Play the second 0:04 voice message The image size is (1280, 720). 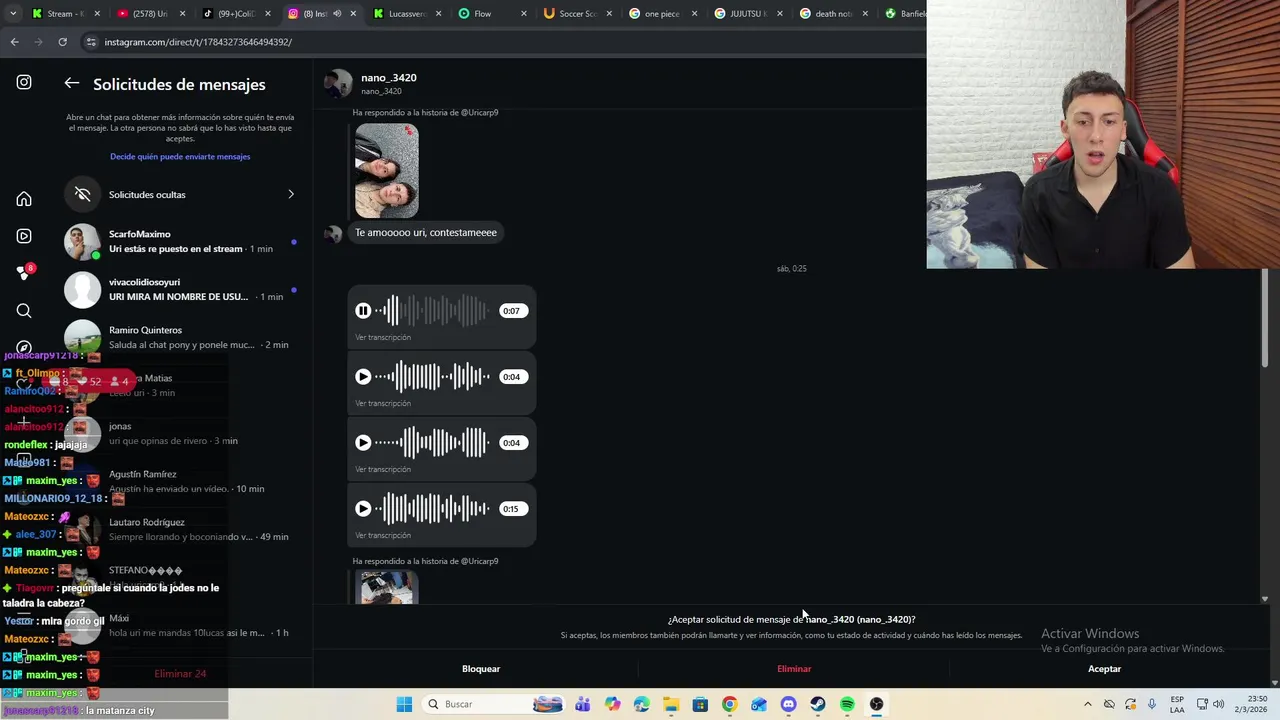click(x=363, y=443)
